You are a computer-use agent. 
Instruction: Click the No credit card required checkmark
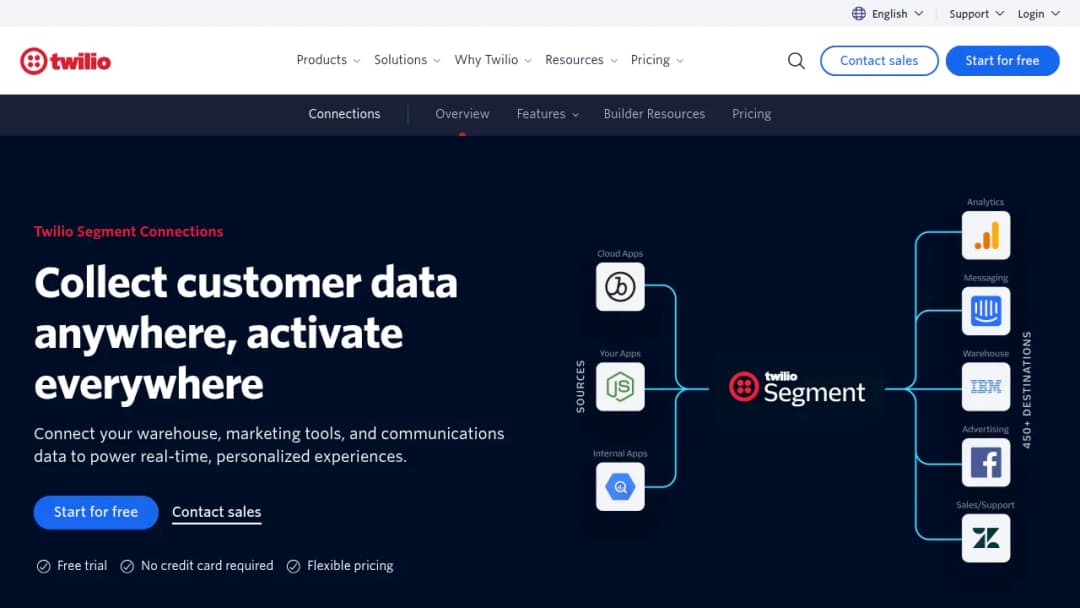pyautogui.click(x=127, y=567)
